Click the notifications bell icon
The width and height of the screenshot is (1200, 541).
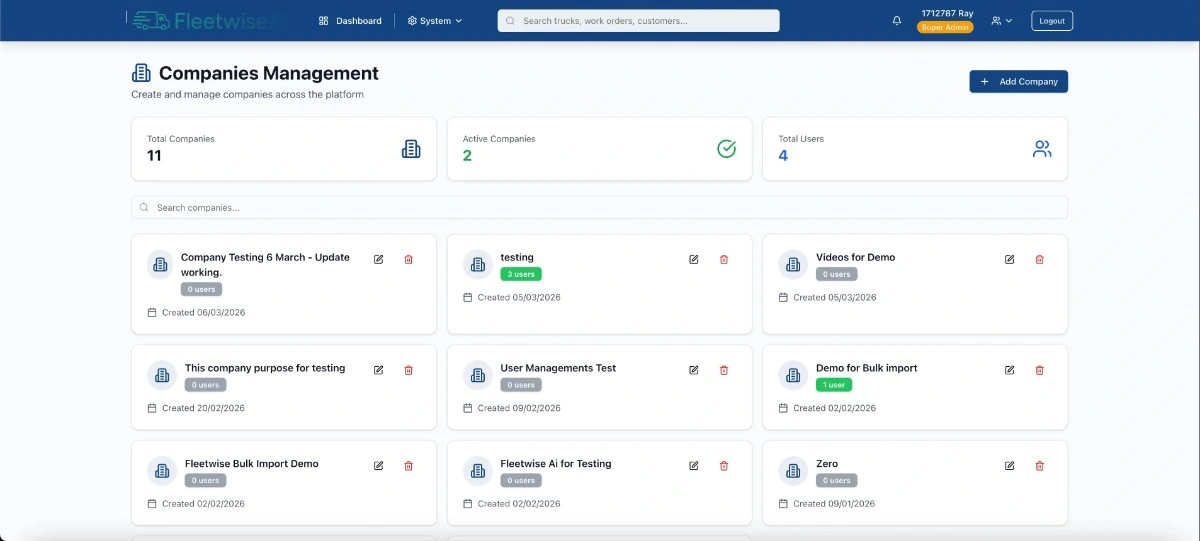897,21
